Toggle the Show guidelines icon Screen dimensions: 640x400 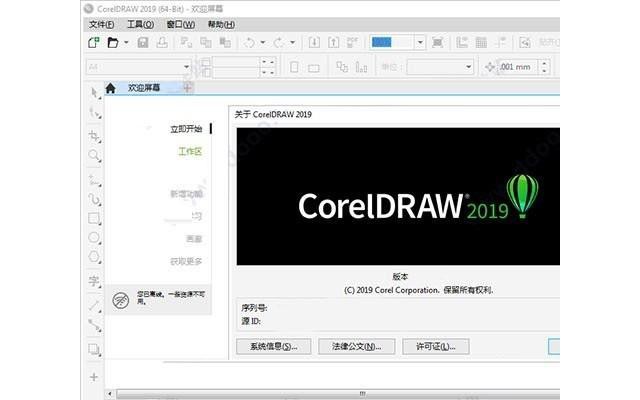pos(500,42)
